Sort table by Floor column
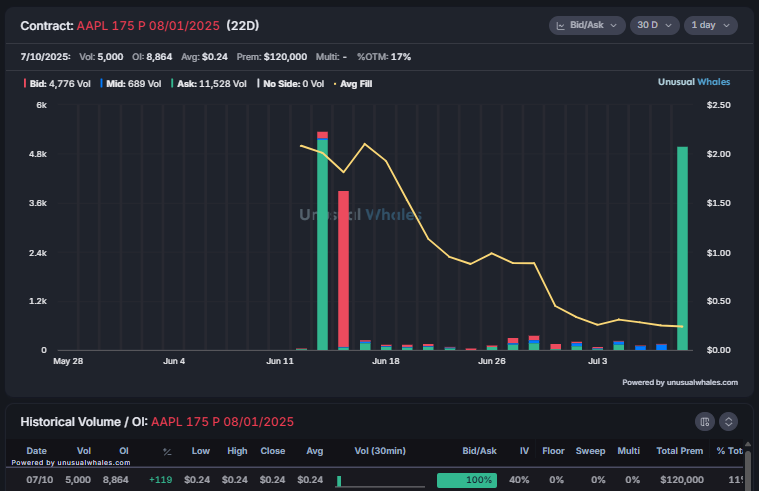The height and width of the screenshot is (491, 759). coord(553,451)
